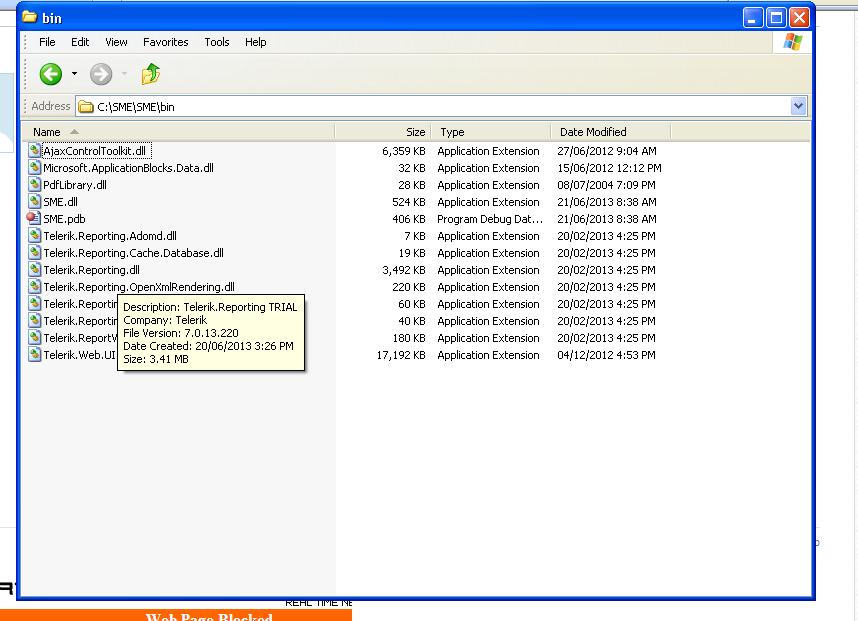Click the Program Debug Dat... type cell
858x621 pixels.
[490, 219]
